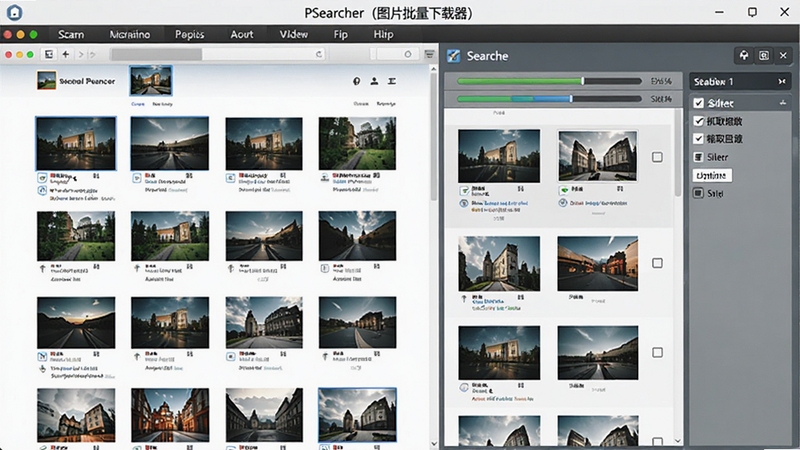Click the Searche panel logo icon

454,56
